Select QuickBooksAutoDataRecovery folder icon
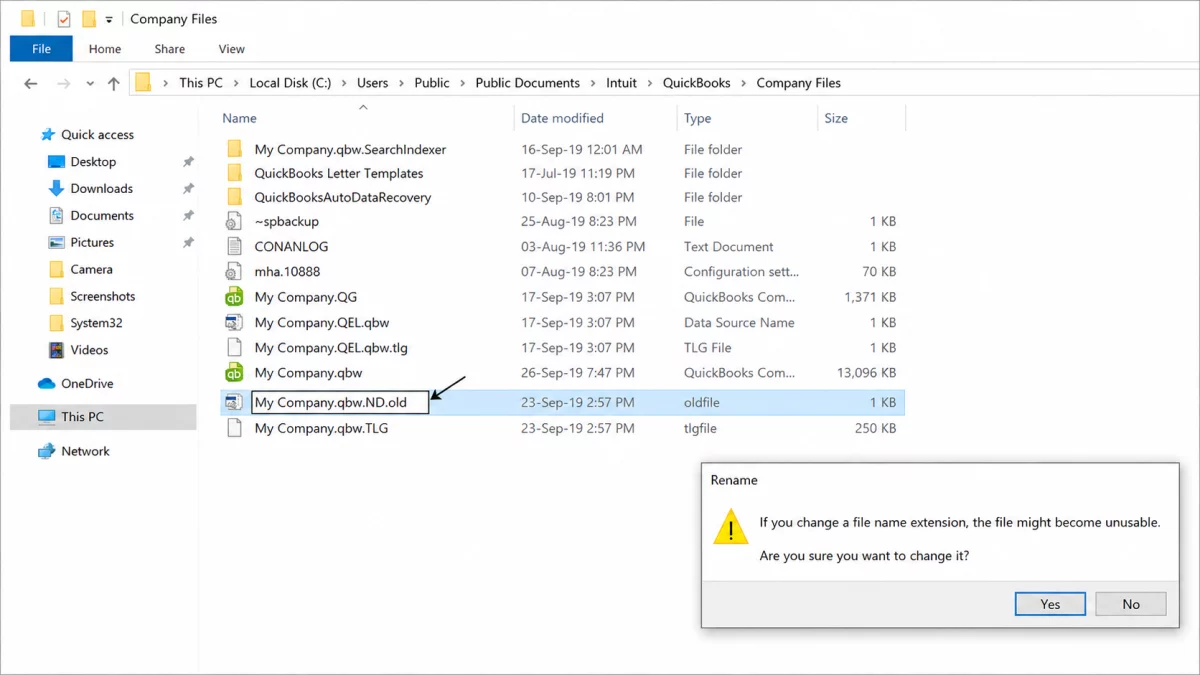This screenshot has height=675, width=1200. click(x=234, y=197)
